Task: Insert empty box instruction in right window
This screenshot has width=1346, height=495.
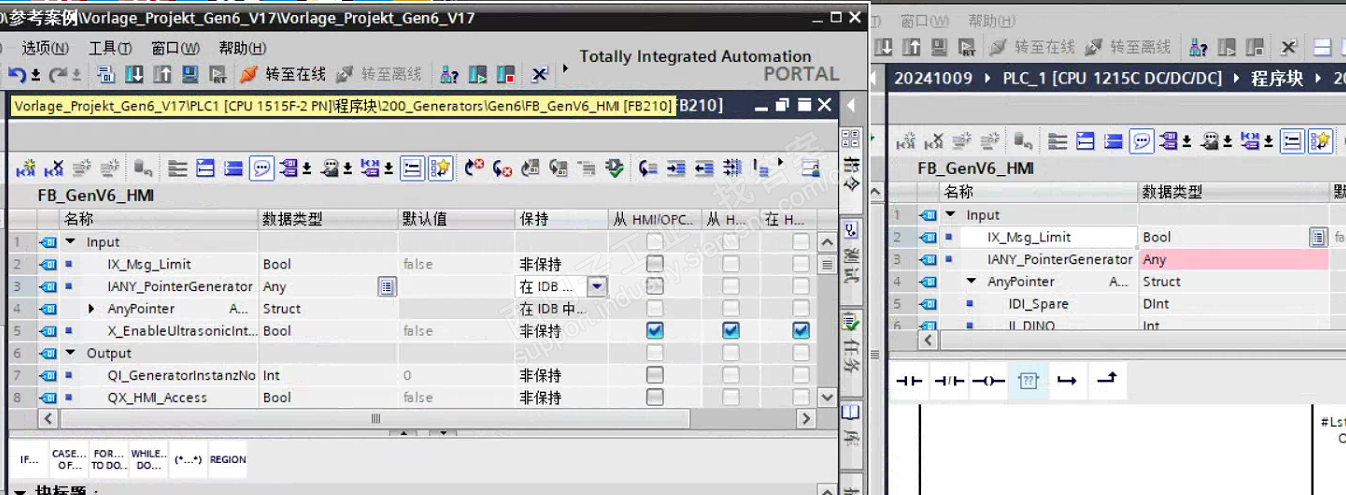Action: point(1028,381)
